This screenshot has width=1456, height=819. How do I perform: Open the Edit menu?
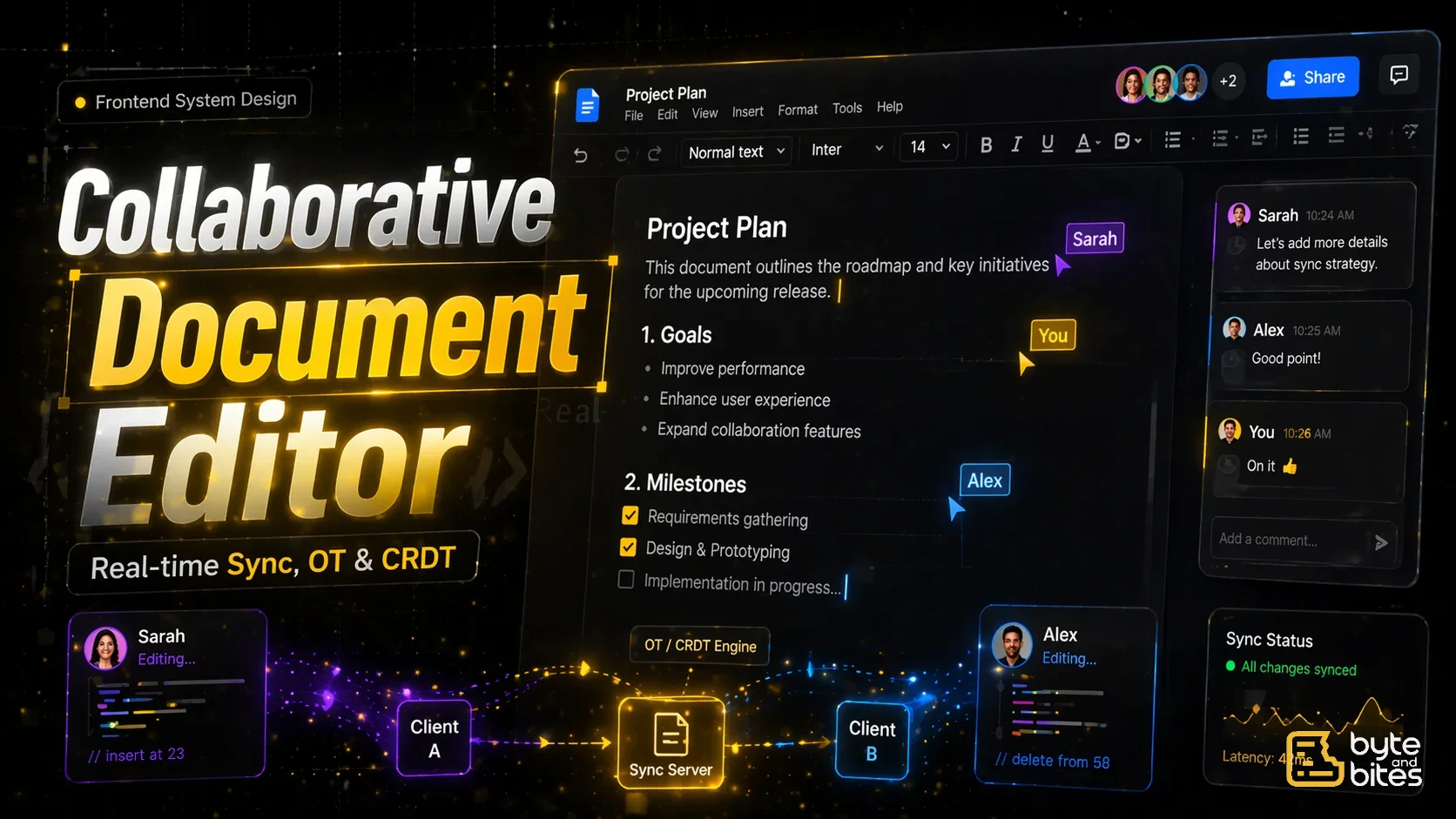point(668,115)
